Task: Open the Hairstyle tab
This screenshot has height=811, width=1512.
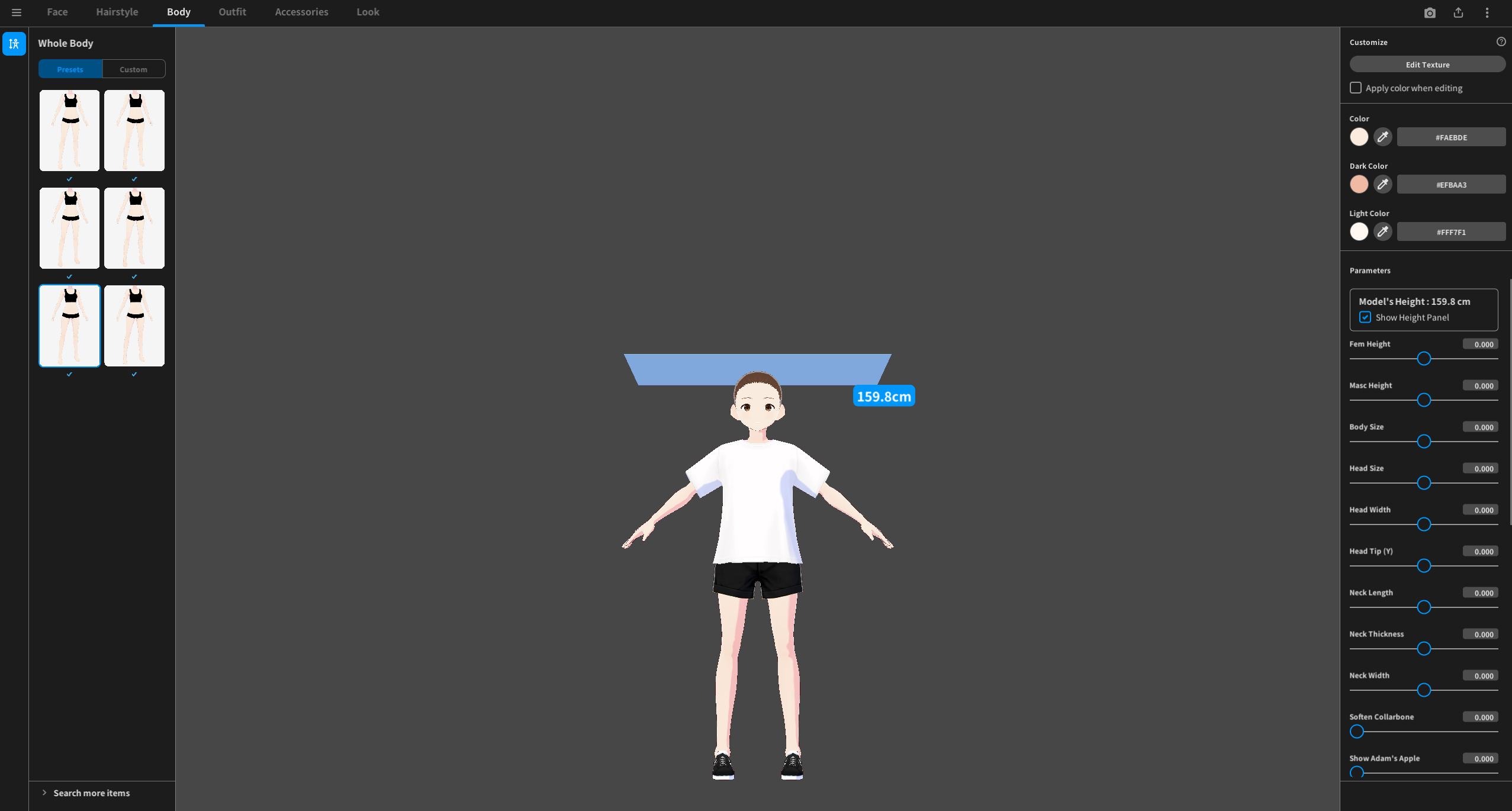Action: point(117,12)
